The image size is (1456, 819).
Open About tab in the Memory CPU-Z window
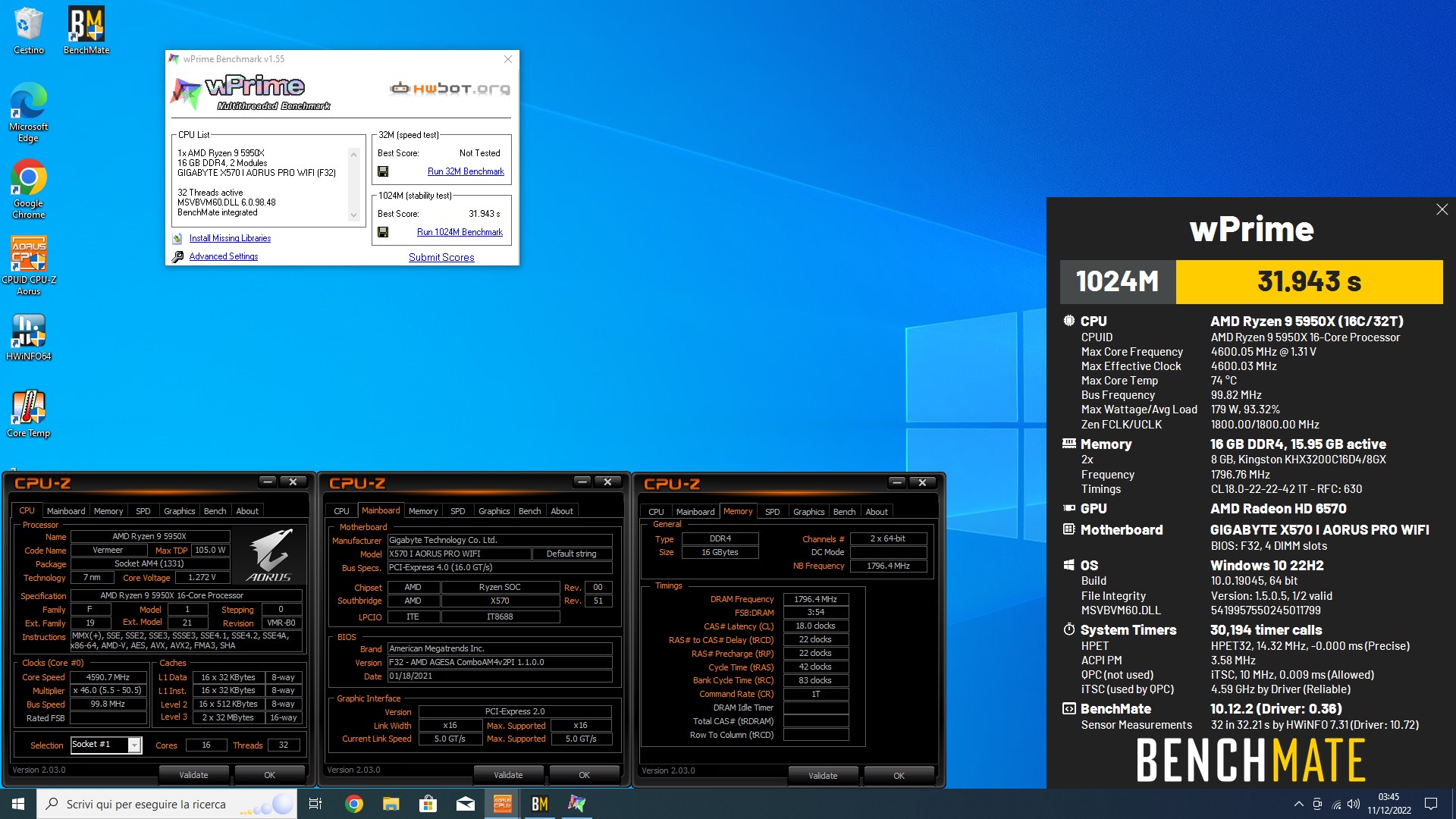click(x=877, y=512)
